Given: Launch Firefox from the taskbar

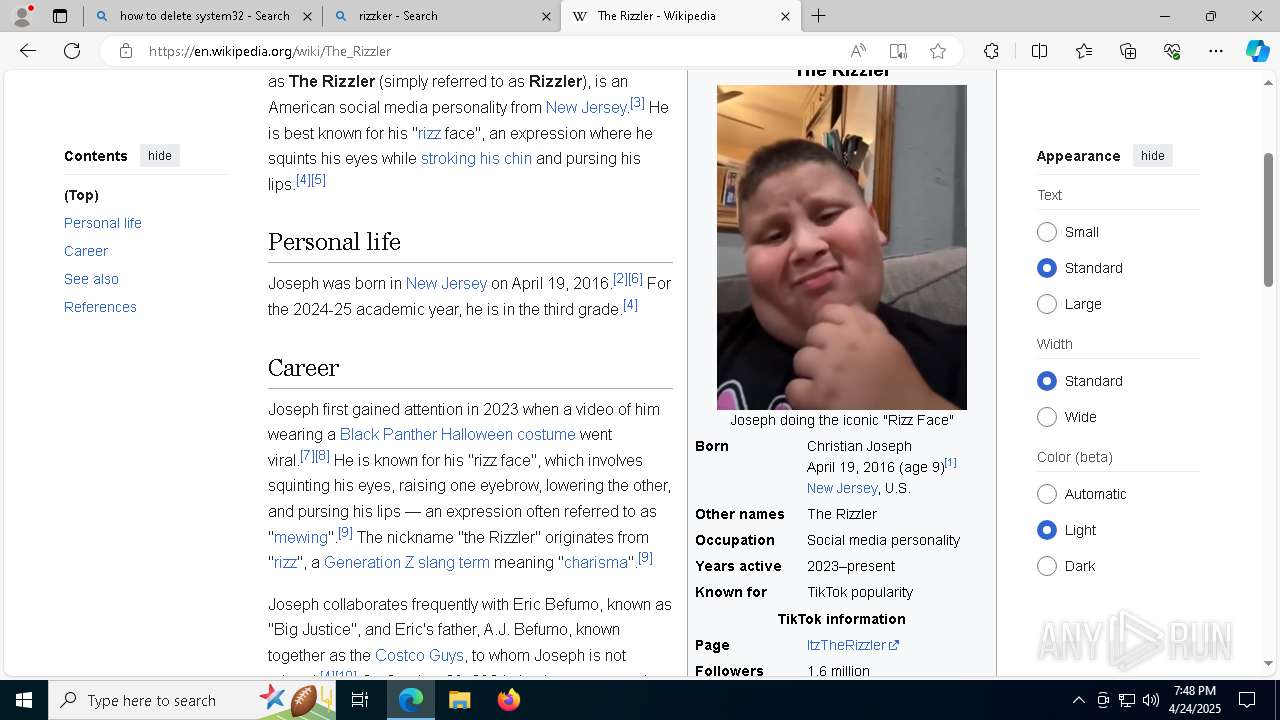Looking at the screenshot, I should pyautogui.click(x=509, y=700).
